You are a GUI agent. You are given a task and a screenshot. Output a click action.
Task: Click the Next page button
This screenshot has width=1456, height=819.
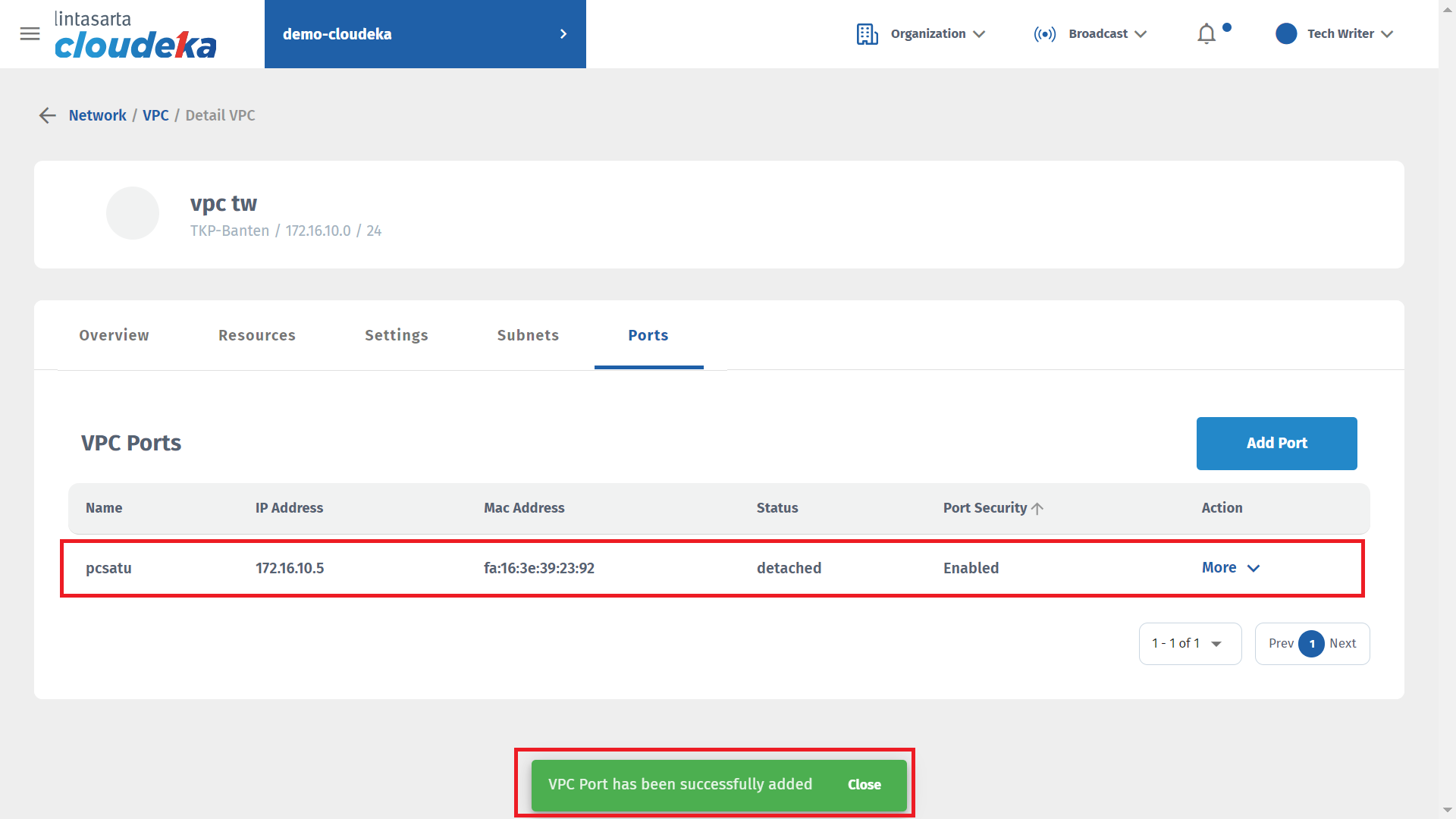[x=1342, y=644]
